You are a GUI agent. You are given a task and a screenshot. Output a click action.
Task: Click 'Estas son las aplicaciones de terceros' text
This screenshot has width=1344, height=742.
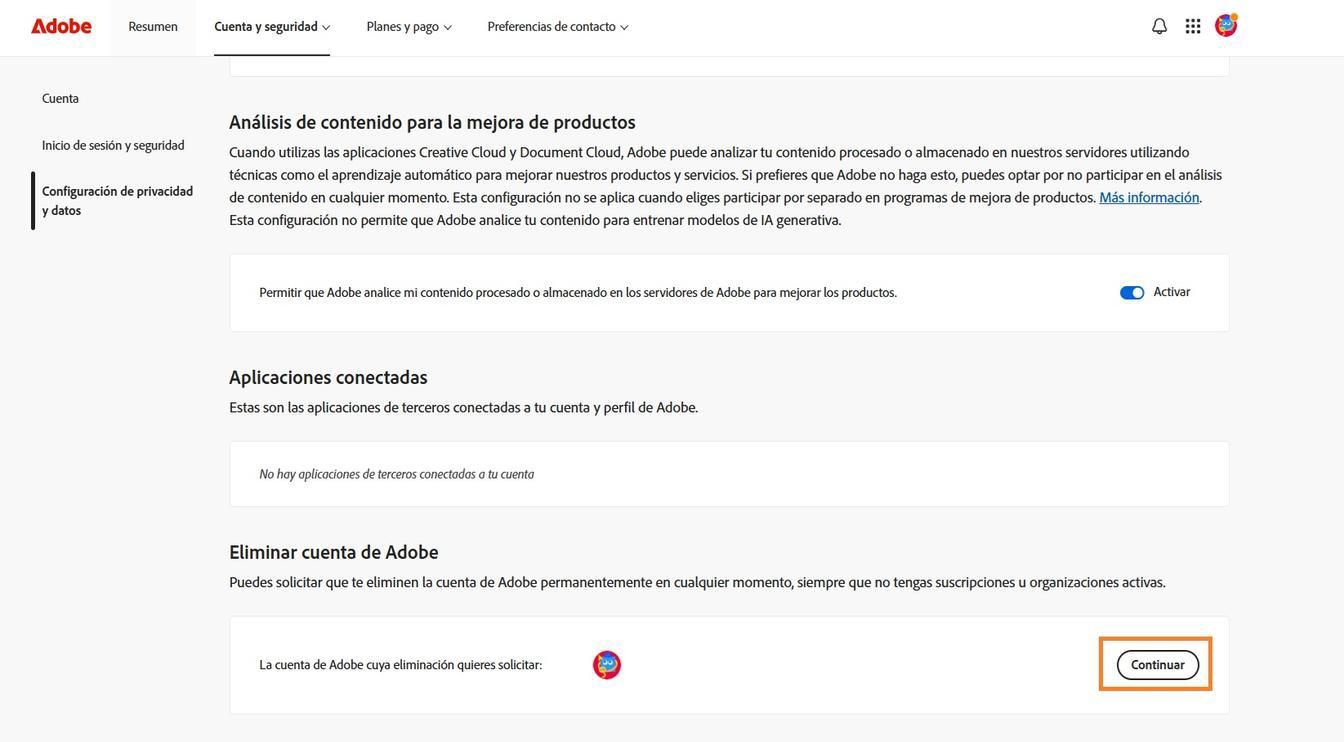(464, 407)
